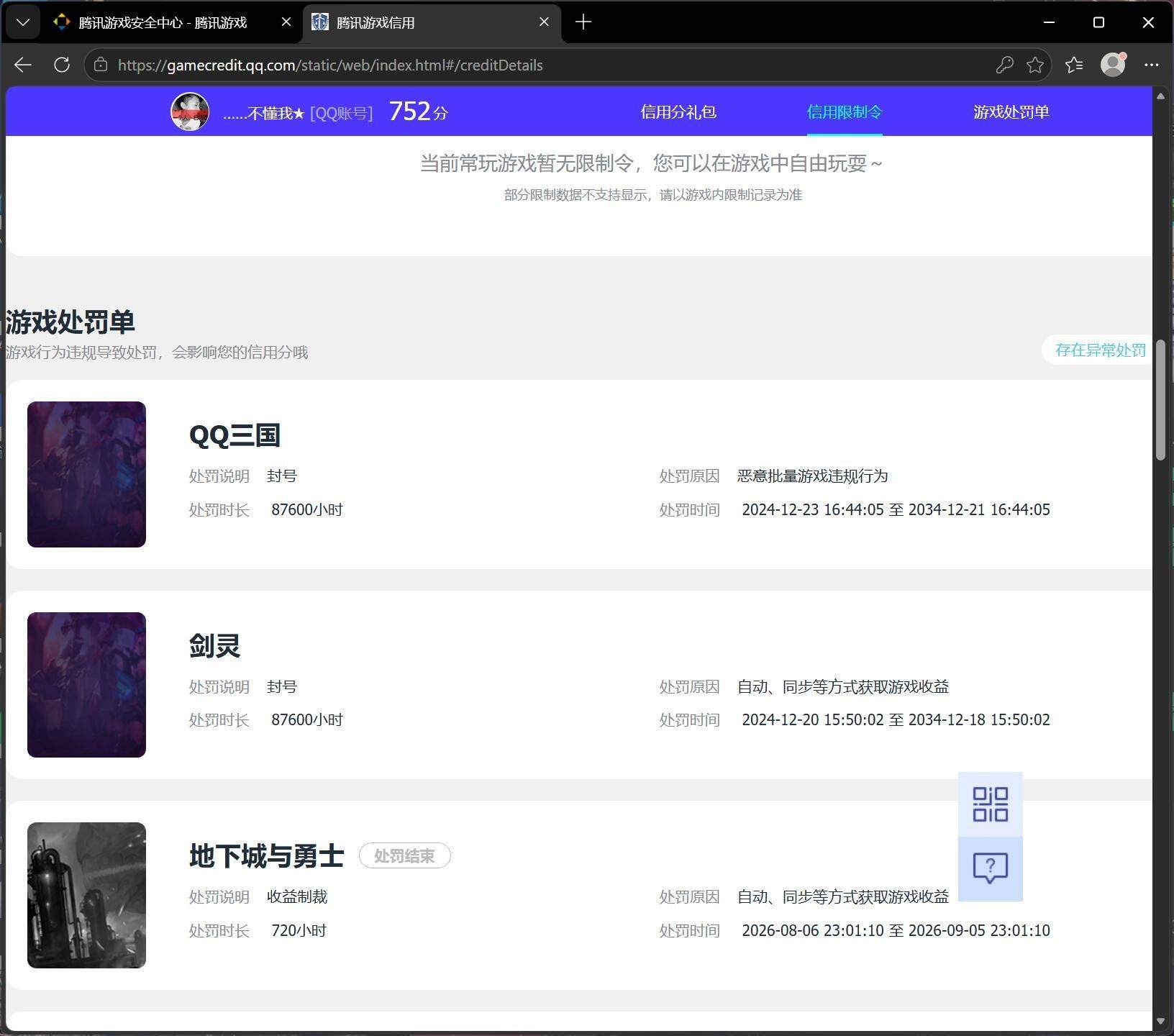1174x1036 pixels.
Task: Open saved passwords key icon
Action: [x=1004, y=65]
